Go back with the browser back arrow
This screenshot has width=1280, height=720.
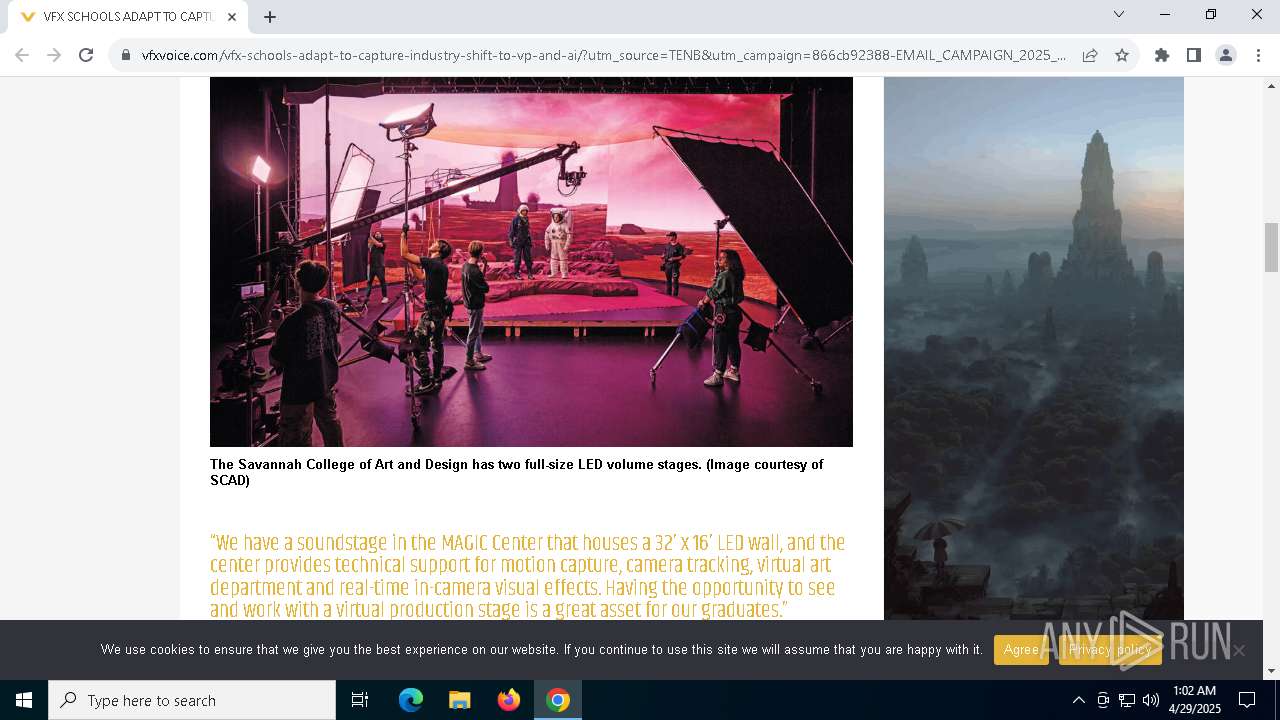[x=22, y=55]
